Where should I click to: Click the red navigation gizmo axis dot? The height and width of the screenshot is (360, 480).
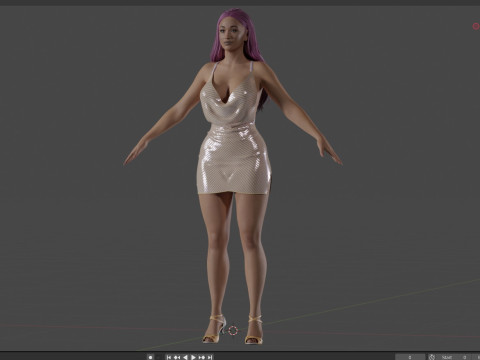click(476, 26)
